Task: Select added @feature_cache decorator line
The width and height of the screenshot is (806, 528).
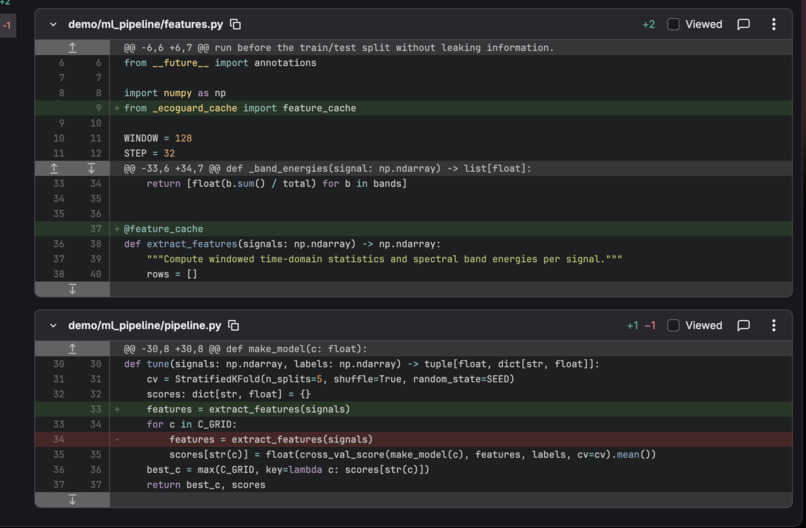Action: [413, 229]
